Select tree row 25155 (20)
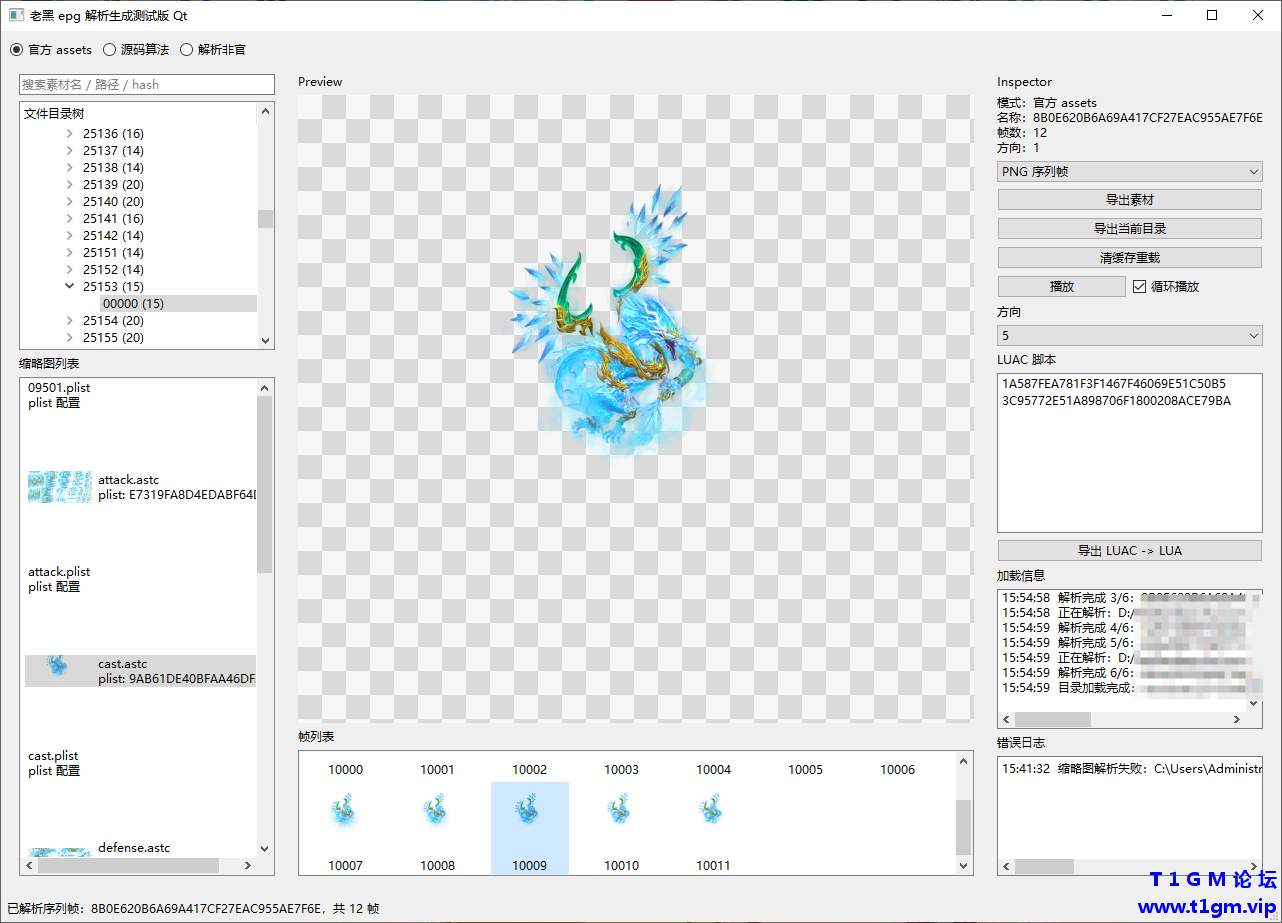The height and width of the screenshot is (923, 1282). click(x=113, y=338)
